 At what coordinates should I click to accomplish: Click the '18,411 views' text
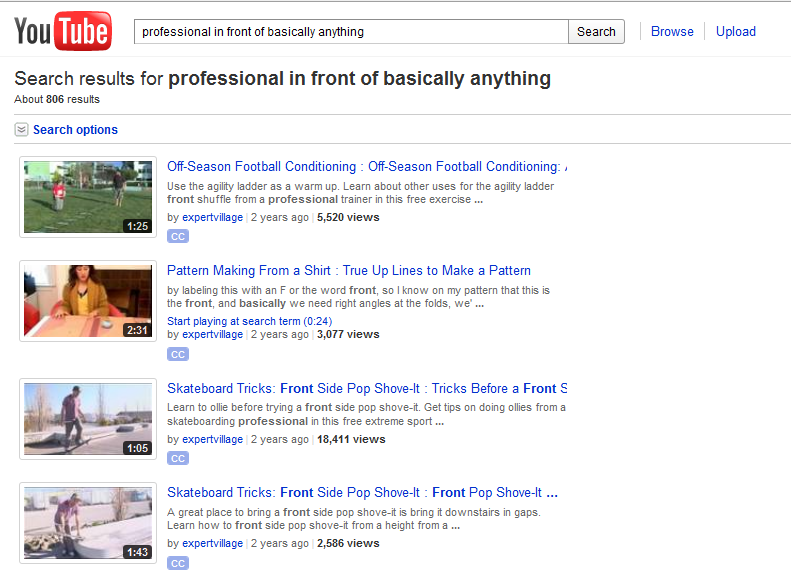(351, 439)
